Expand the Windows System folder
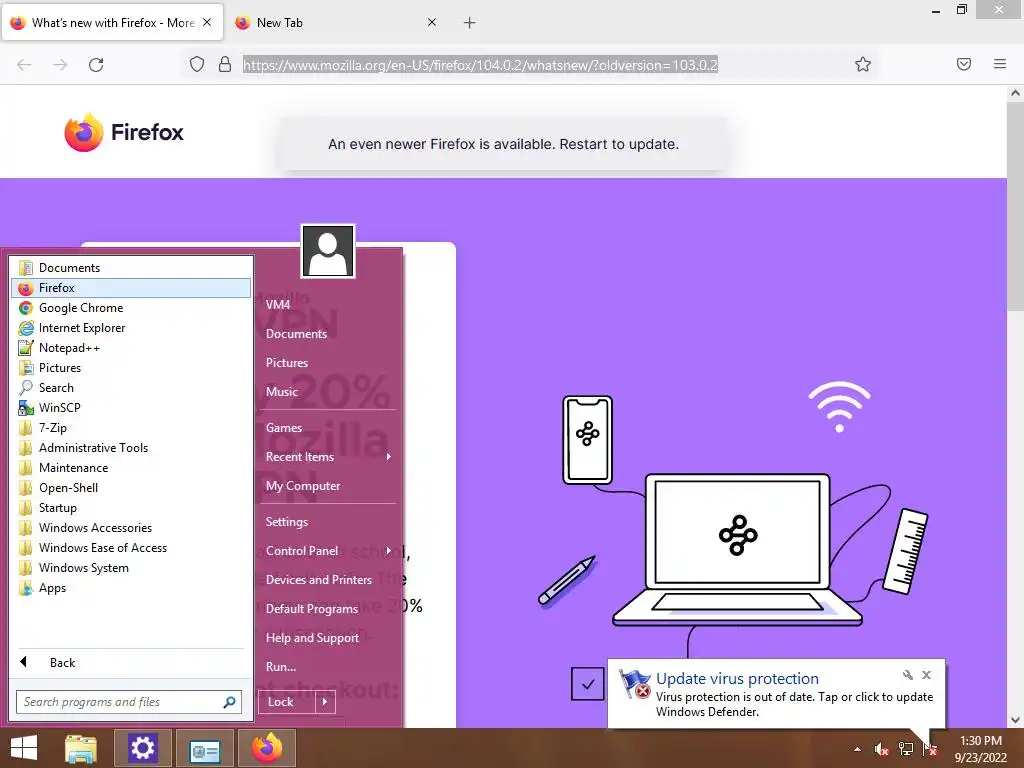Screen dimensions: 1024x768 pos(131,568)
